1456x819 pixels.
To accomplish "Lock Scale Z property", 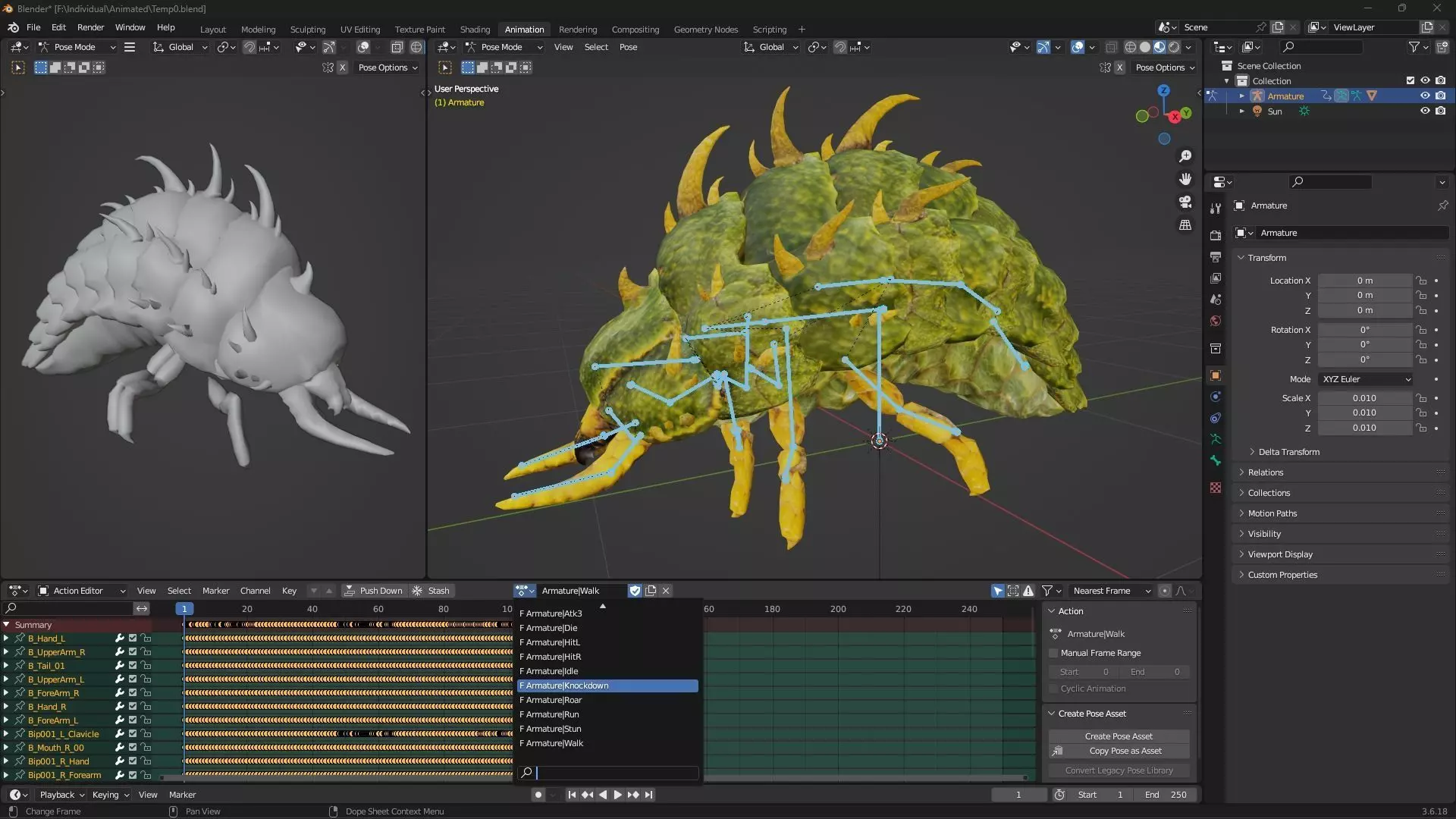I will pyautogui.click(x=1421, y=428).
